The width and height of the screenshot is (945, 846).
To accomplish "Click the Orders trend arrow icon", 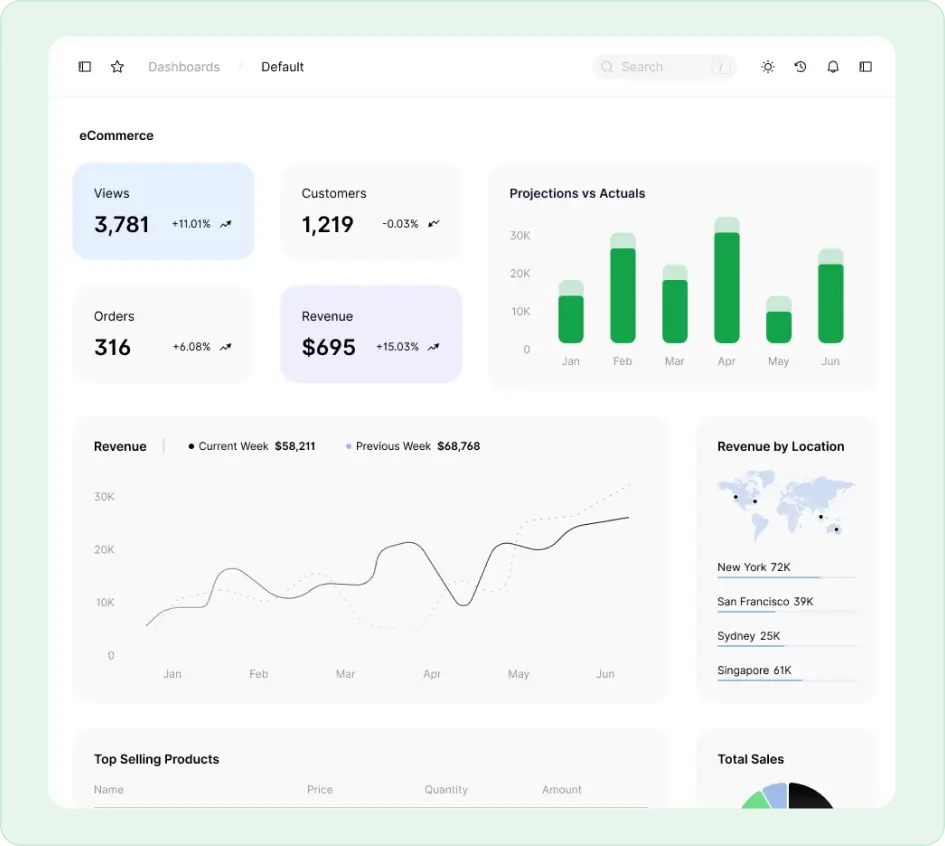I will (226, 347).
